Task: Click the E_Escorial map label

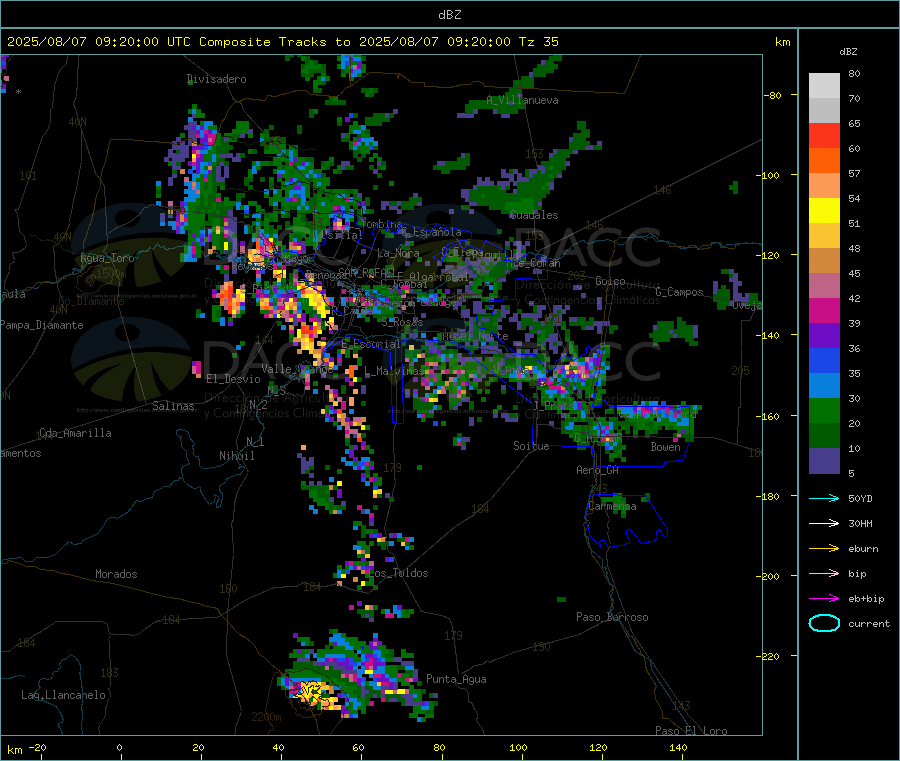Action: pyautogui.click(x=371, y=344)
